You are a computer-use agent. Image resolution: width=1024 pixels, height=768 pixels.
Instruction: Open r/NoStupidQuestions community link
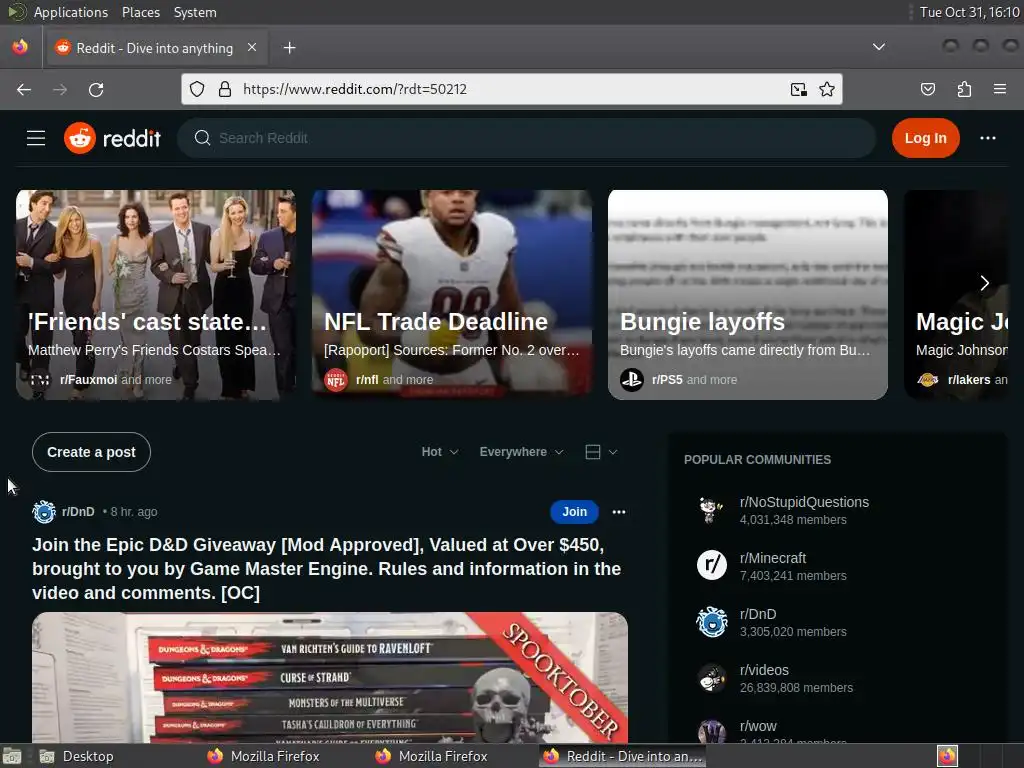tap(804, 502)
